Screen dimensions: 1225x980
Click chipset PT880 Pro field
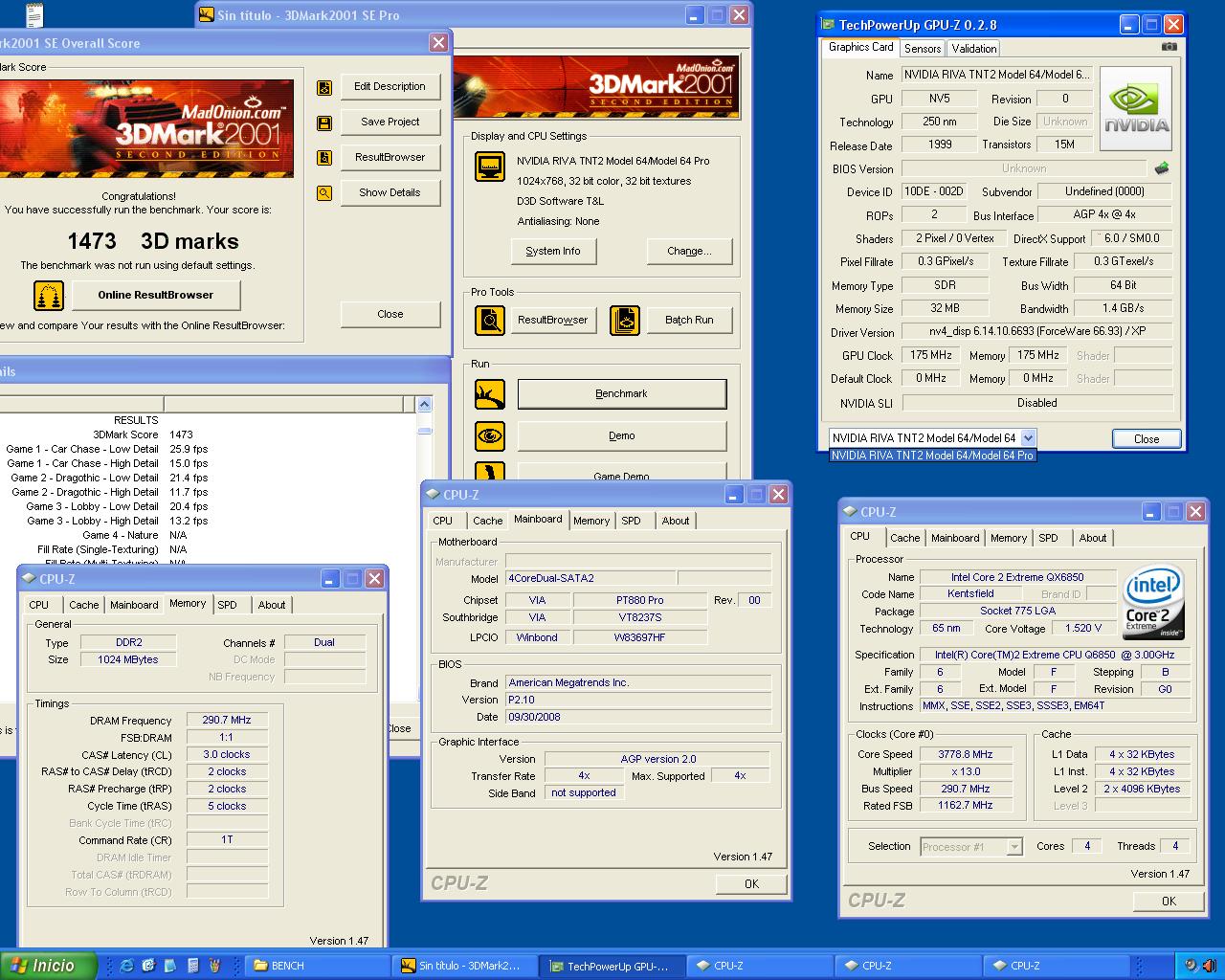[x=640, y=600]
